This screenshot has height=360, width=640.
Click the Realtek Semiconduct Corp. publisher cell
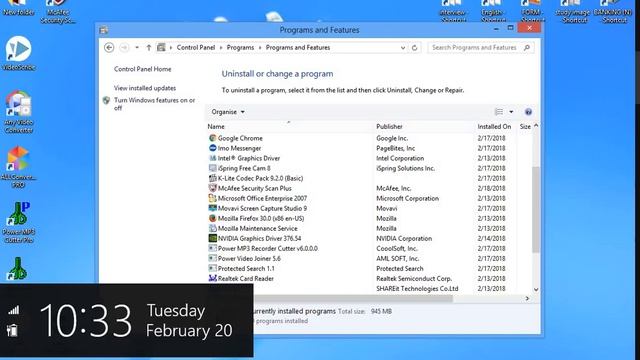click(414, 278)
